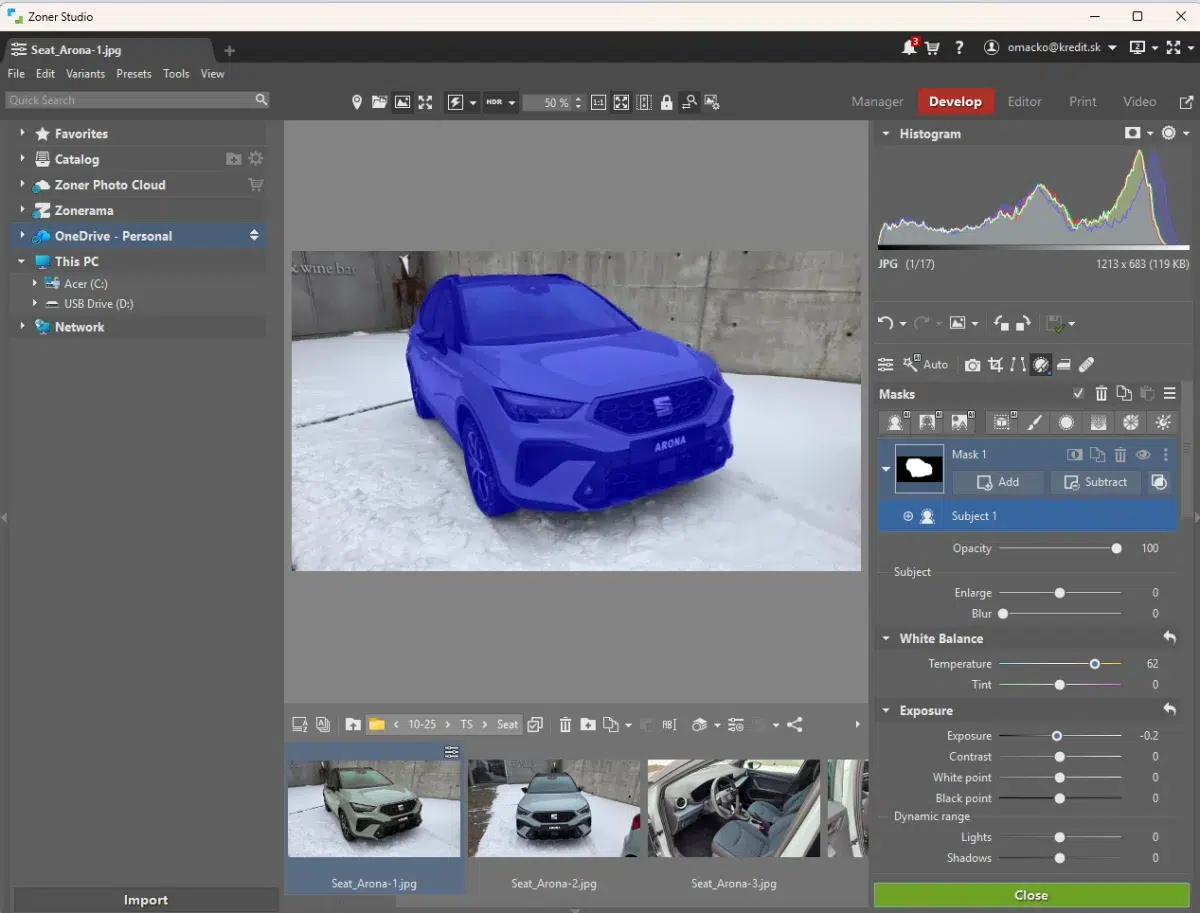
Task: Click the Undo arrow icon
Action: (885, 323)
